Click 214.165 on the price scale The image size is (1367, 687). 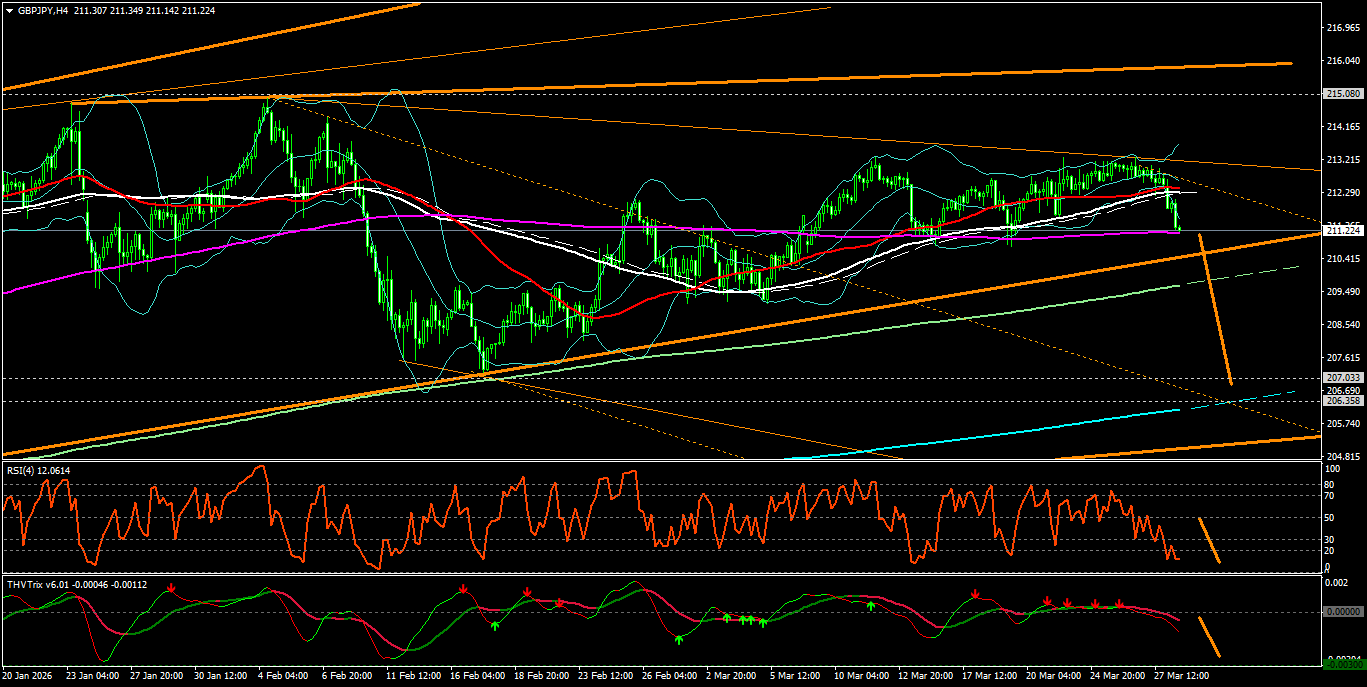pyautogui.click(x=1344, y=127)
